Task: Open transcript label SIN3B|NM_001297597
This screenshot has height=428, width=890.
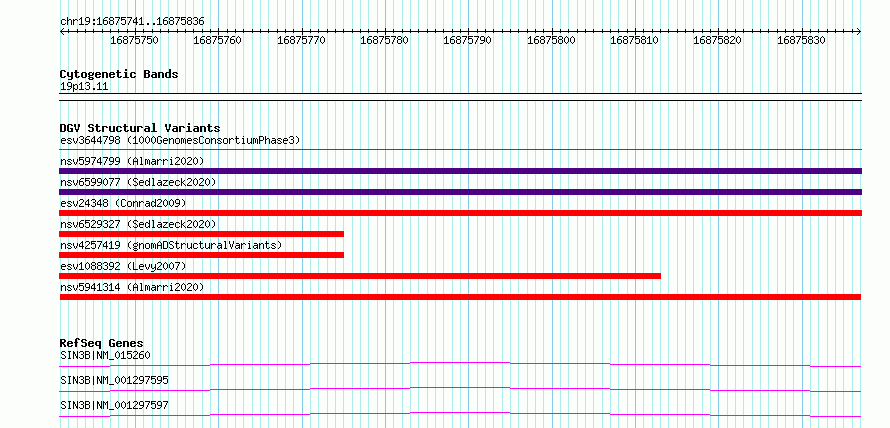Action: click(114, 405)
